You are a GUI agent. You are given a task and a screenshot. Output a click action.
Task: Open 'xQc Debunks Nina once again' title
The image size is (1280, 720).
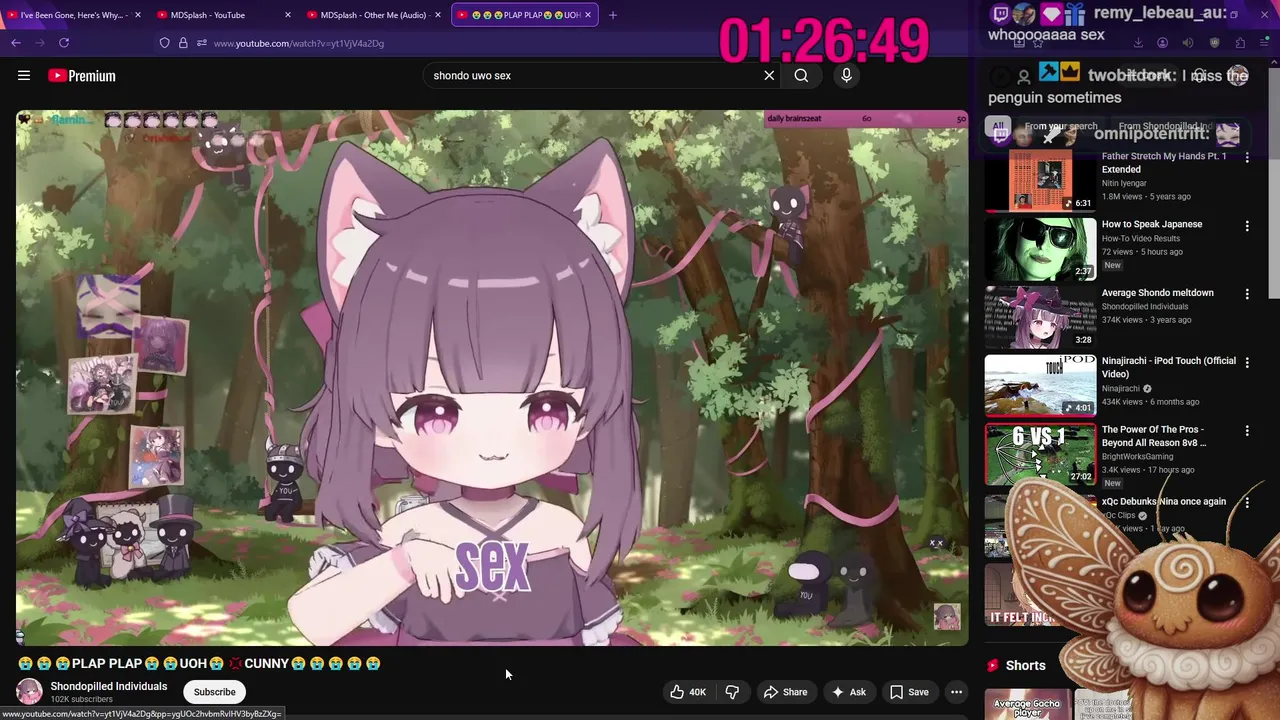(x=1163, y=502)
